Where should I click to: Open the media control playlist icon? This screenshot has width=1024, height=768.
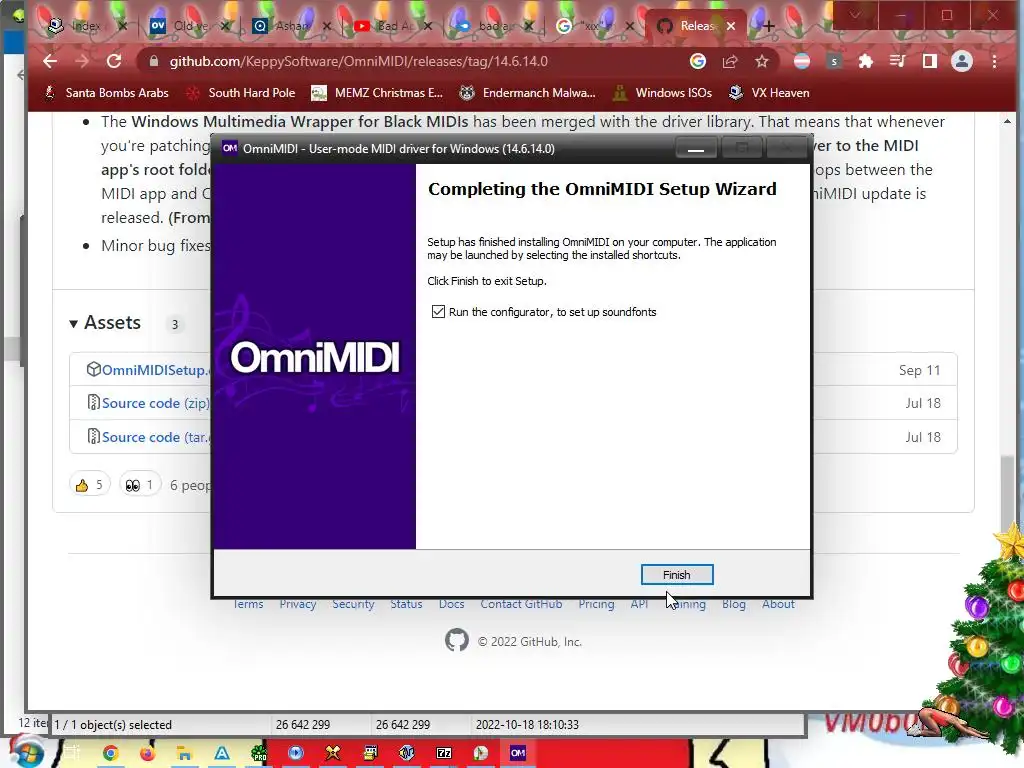coord(897,61)
